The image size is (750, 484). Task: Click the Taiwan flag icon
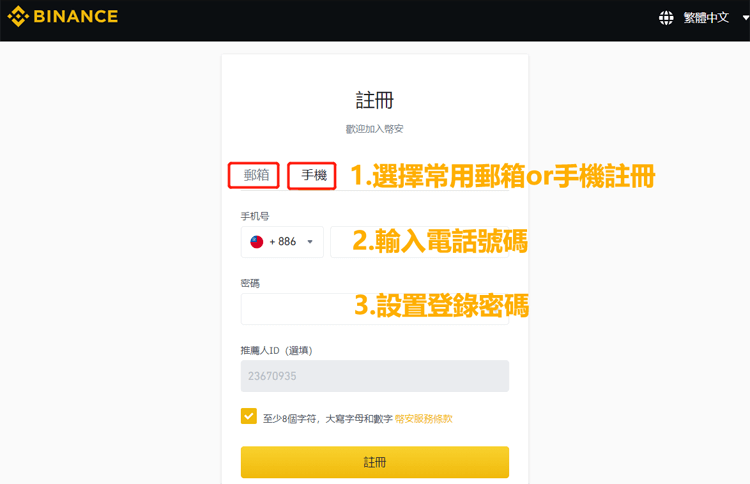pyautogui.click(x=257, y=242)
